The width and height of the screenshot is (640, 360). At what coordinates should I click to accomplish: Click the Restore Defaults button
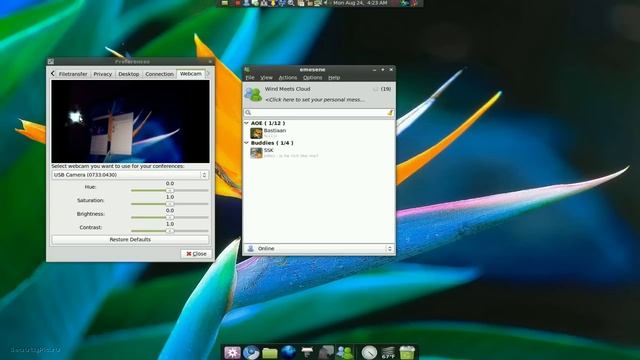[130, 240]
